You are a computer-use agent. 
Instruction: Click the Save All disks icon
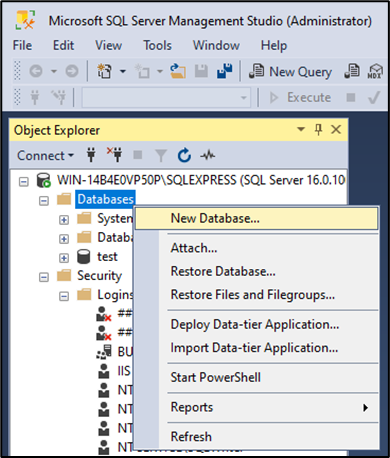click(225, 71)
